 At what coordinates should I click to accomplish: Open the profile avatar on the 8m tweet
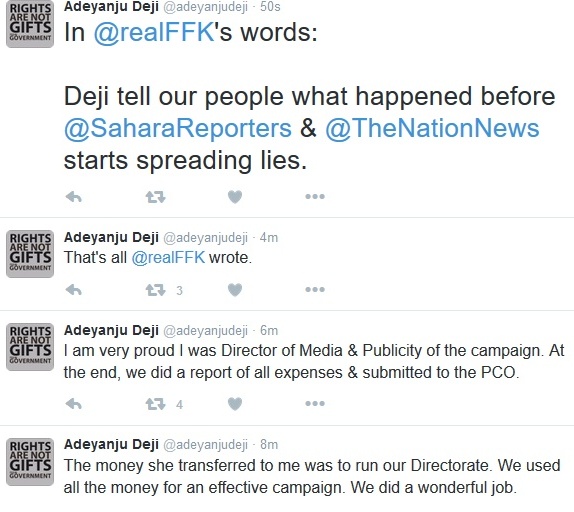click(x=30, y=462)
